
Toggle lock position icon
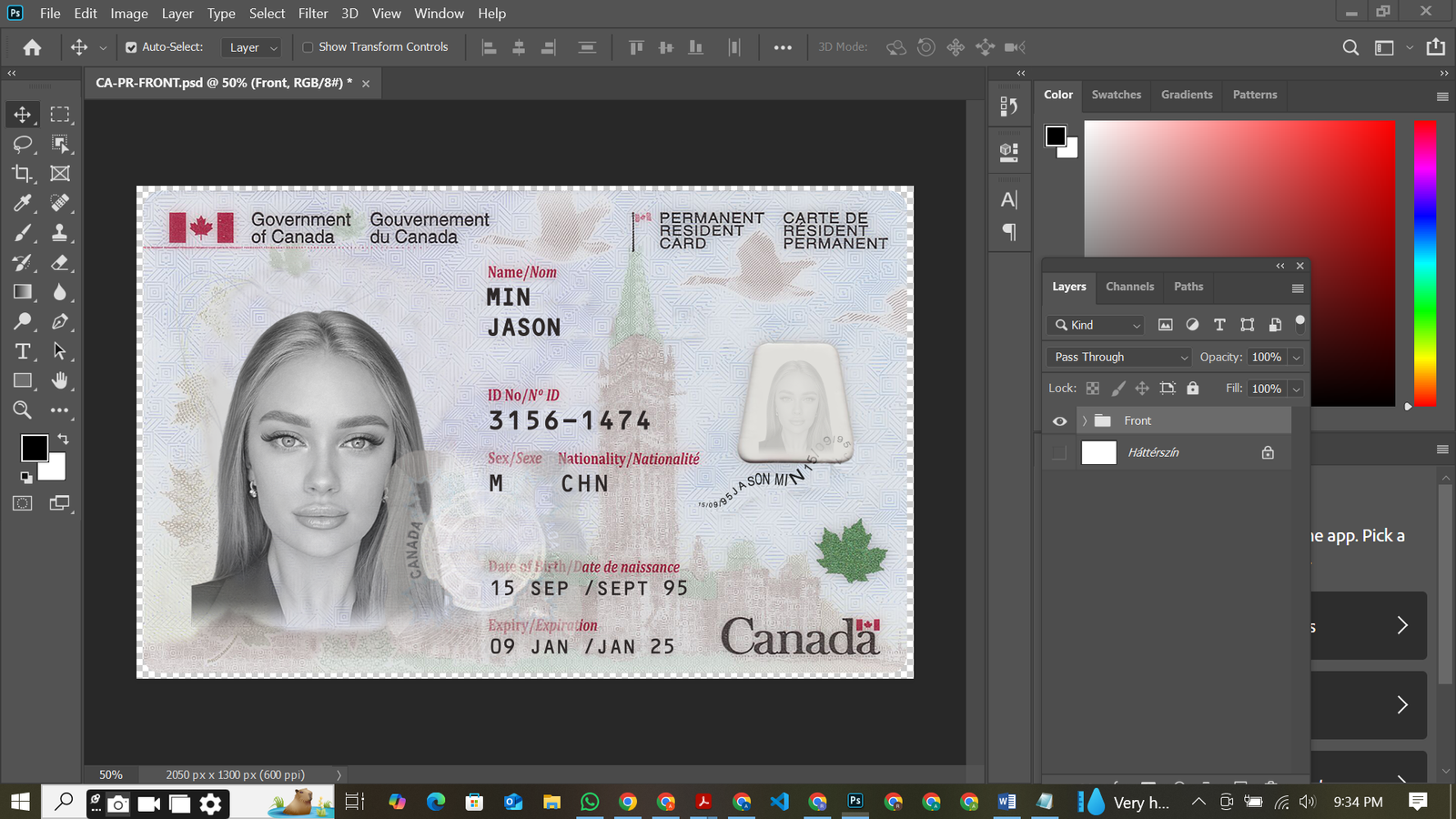click(x=1142, y=389)
